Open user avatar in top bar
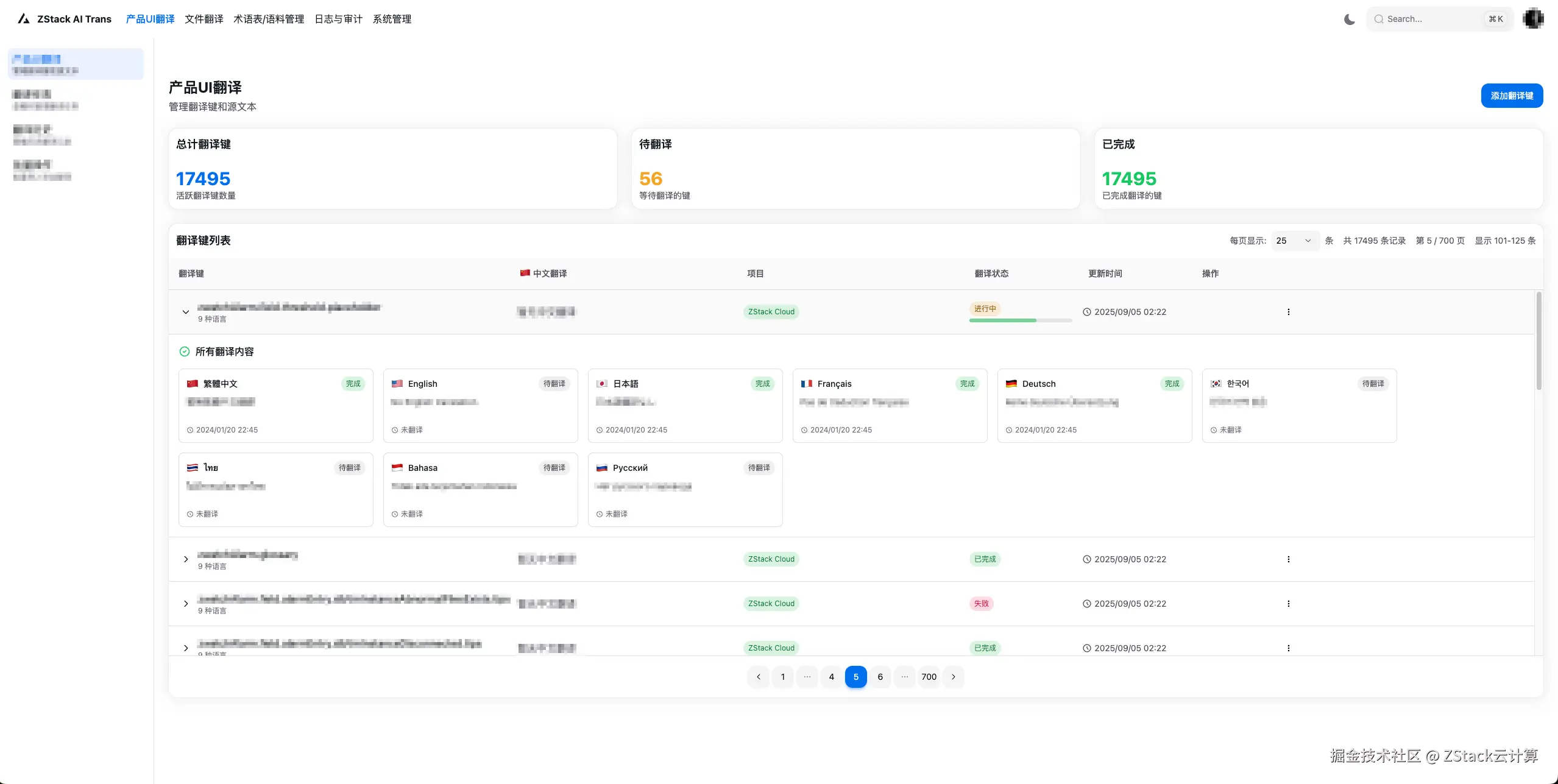Image resolution: width=1558 pixels, height=784 pixels. 1533,19
